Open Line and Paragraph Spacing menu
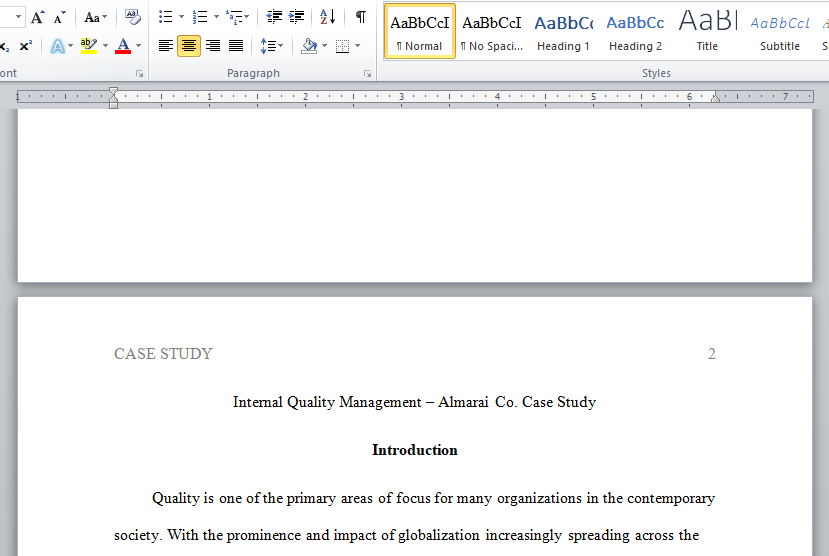829x556 pixels. [272, 47]
